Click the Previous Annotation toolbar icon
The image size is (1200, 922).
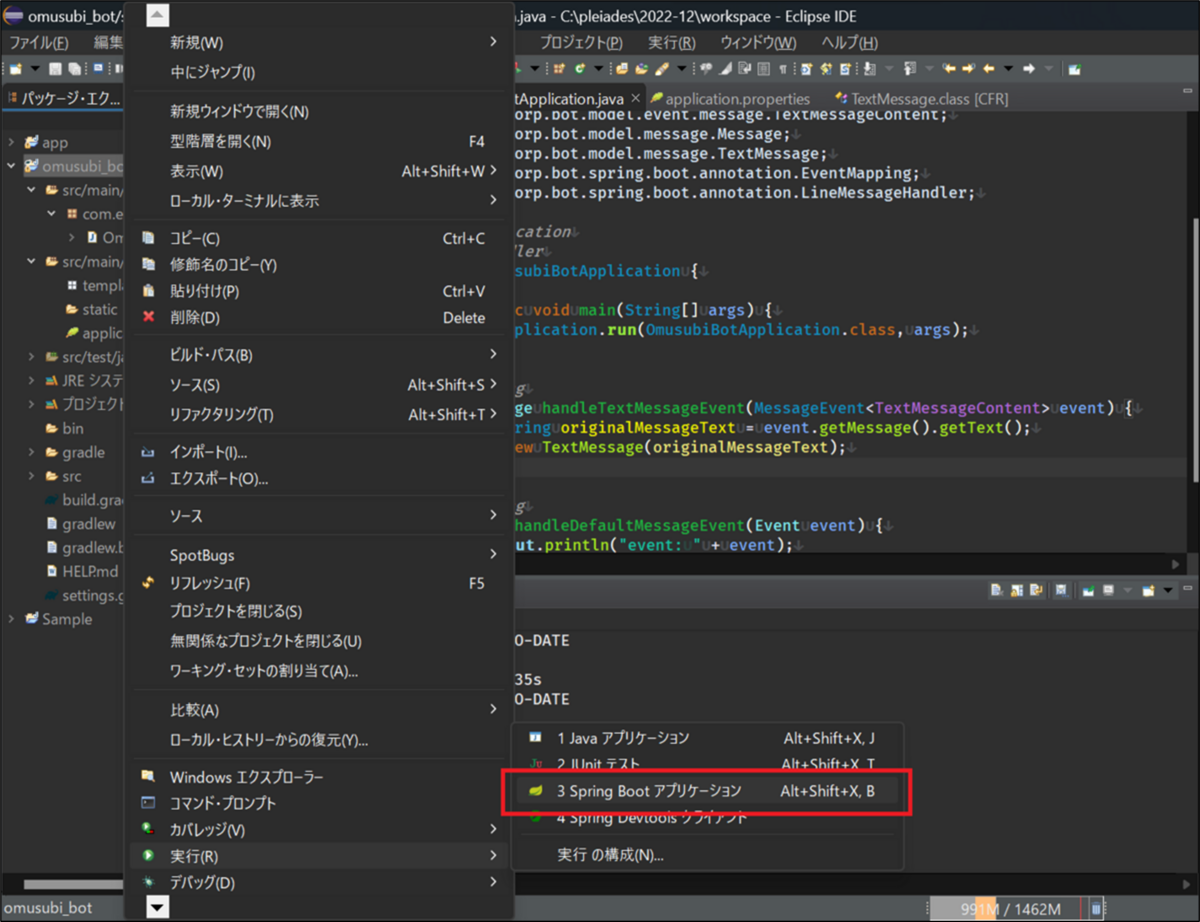point(910,69)
